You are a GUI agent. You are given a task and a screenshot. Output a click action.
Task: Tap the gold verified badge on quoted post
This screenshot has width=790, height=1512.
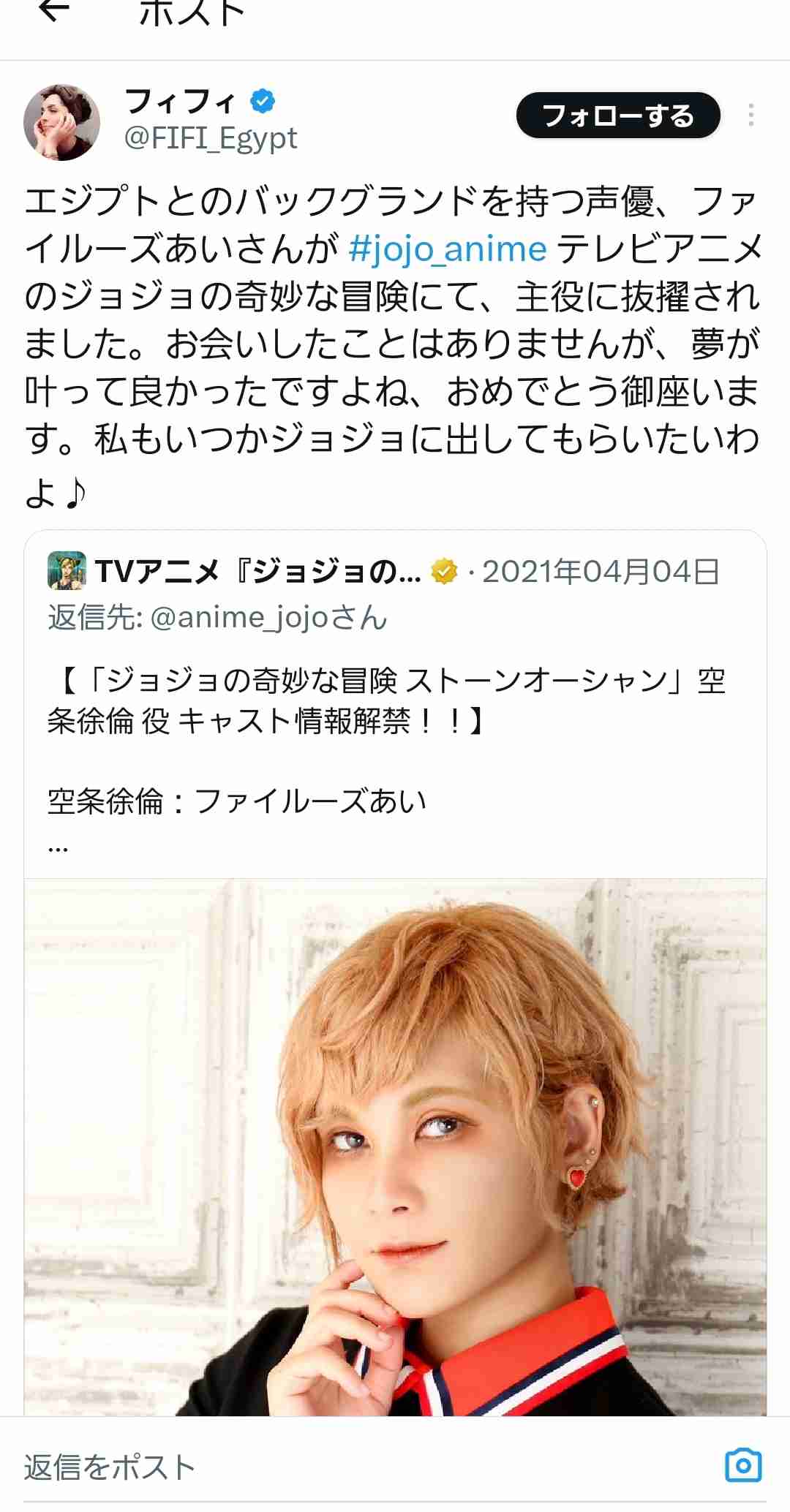click(444, 572)
